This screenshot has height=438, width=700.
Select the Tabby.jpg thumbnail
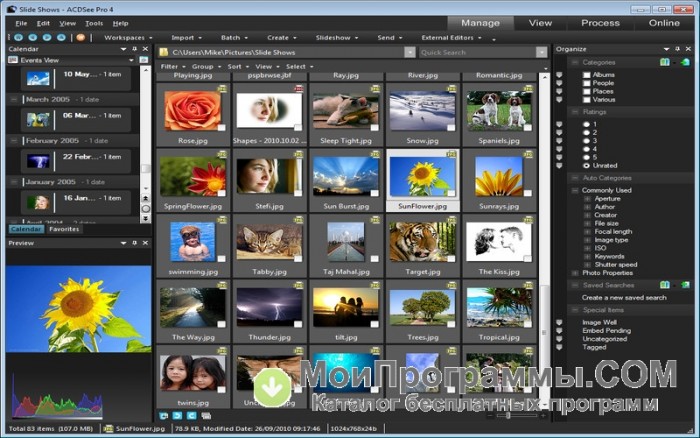point(269,246)
